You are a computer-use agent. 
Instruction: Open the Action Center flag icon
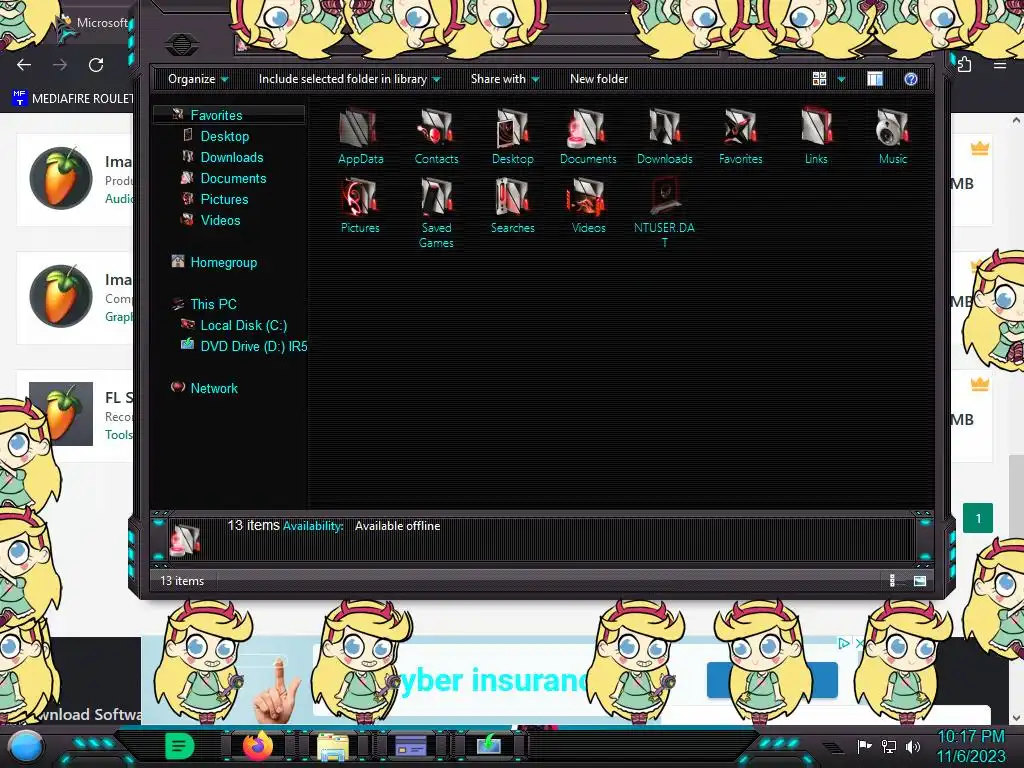pos(864,746)
